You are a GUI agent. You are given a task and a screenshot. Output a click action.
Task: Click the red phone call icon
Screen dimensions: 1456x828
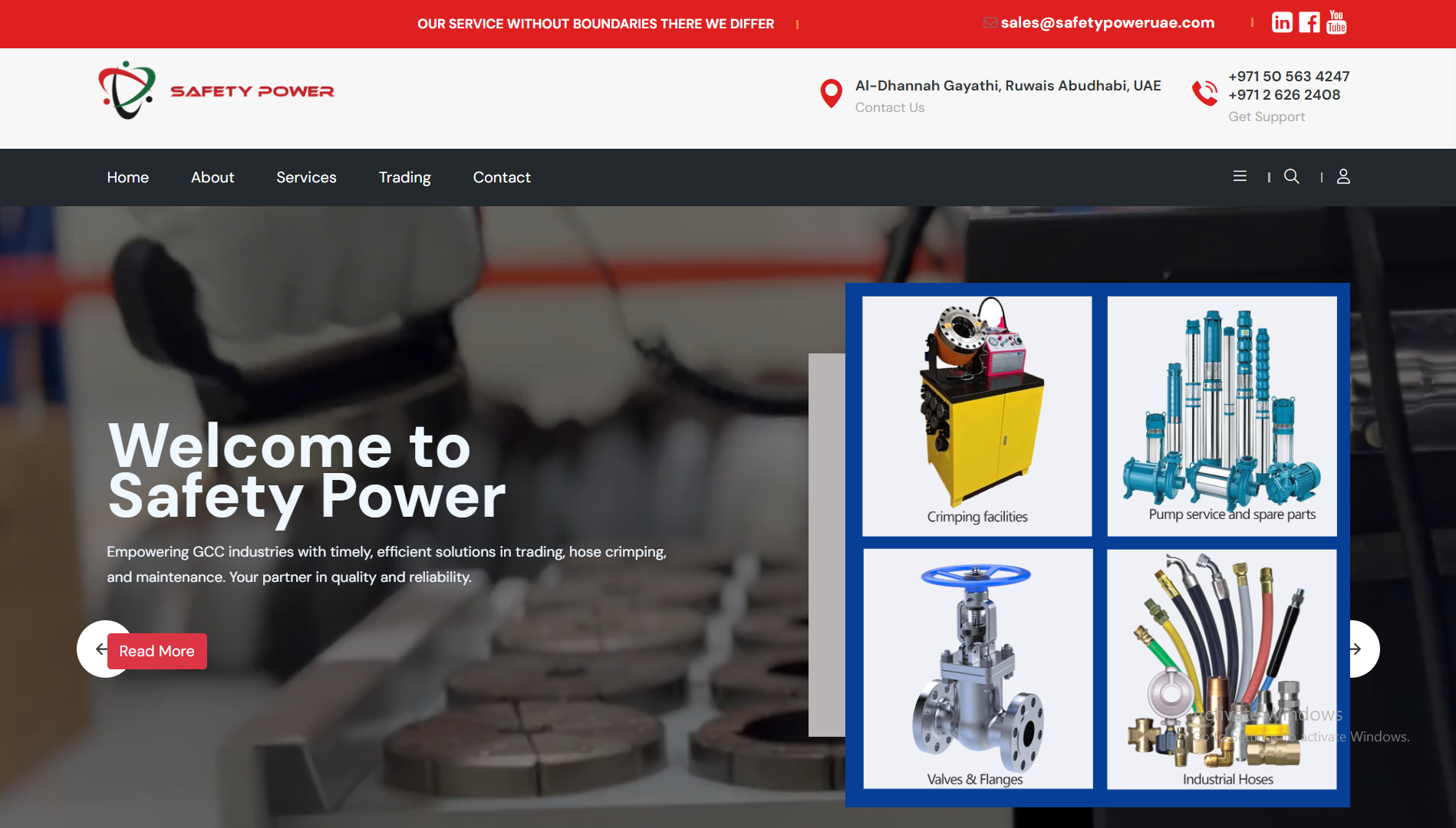(1204, 94)
